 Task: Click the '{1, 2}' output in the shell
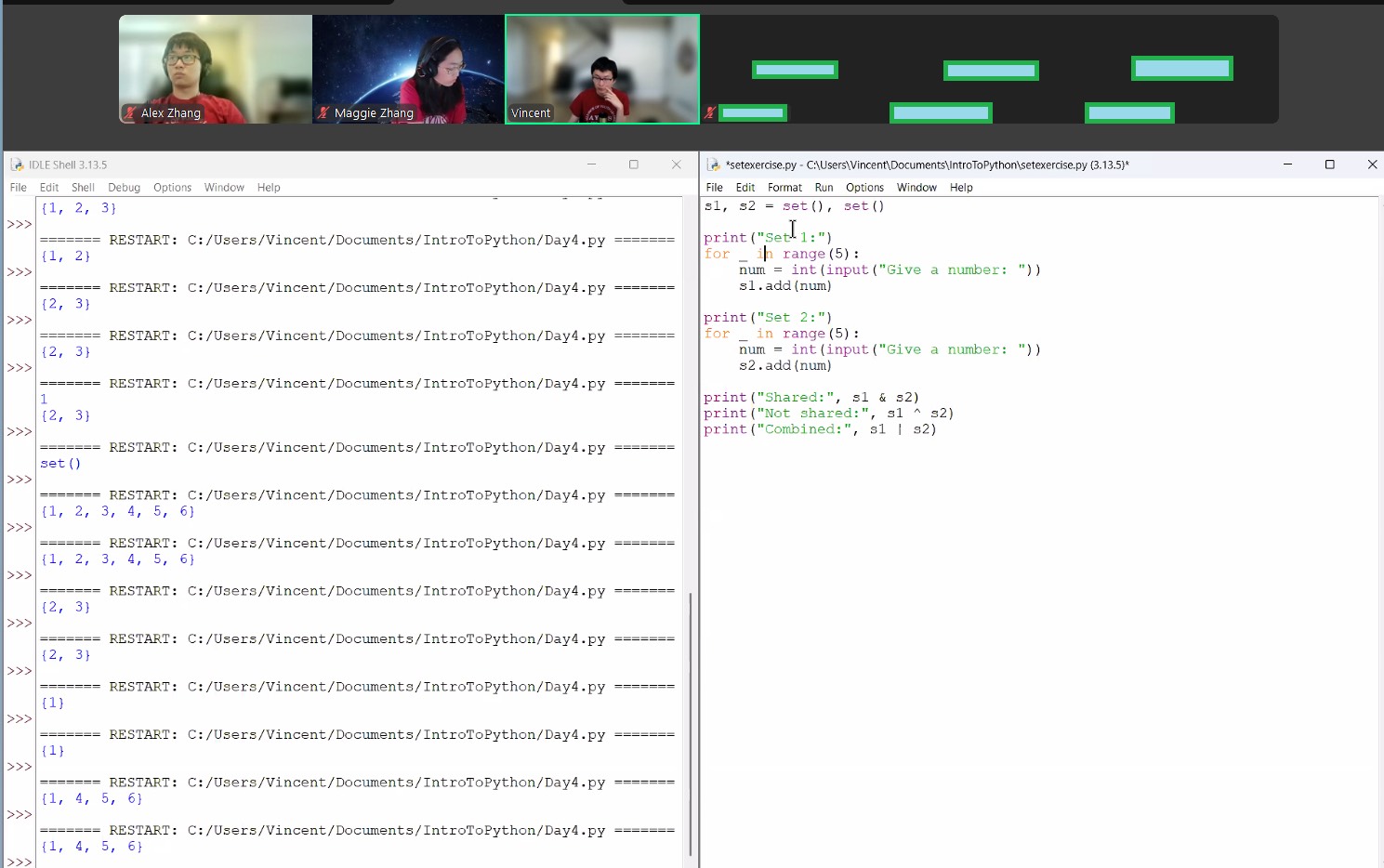(65, 256)
